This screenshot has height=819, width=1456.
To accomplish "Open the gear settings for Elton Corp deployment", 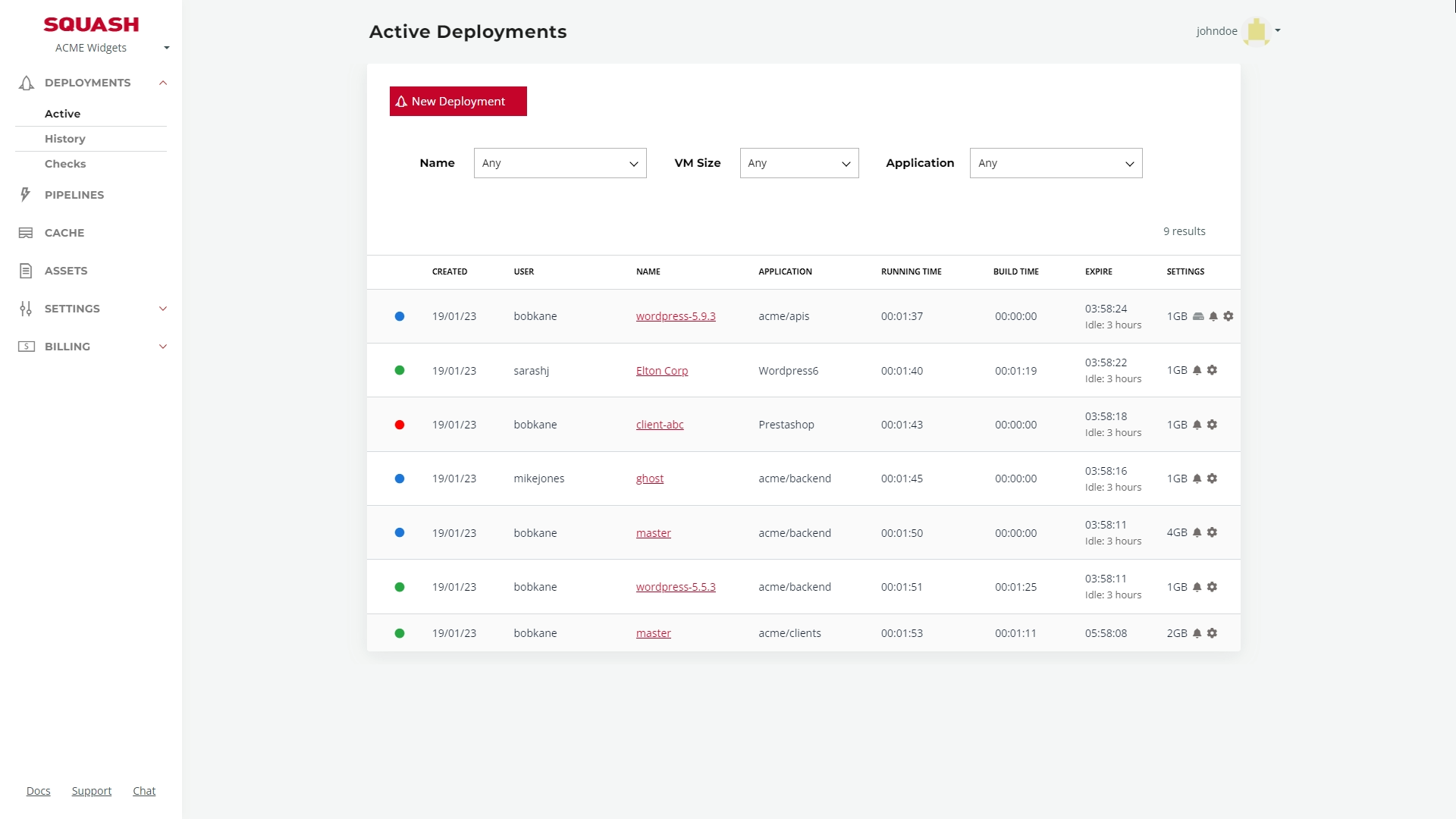I will (x=1212, y=370).
